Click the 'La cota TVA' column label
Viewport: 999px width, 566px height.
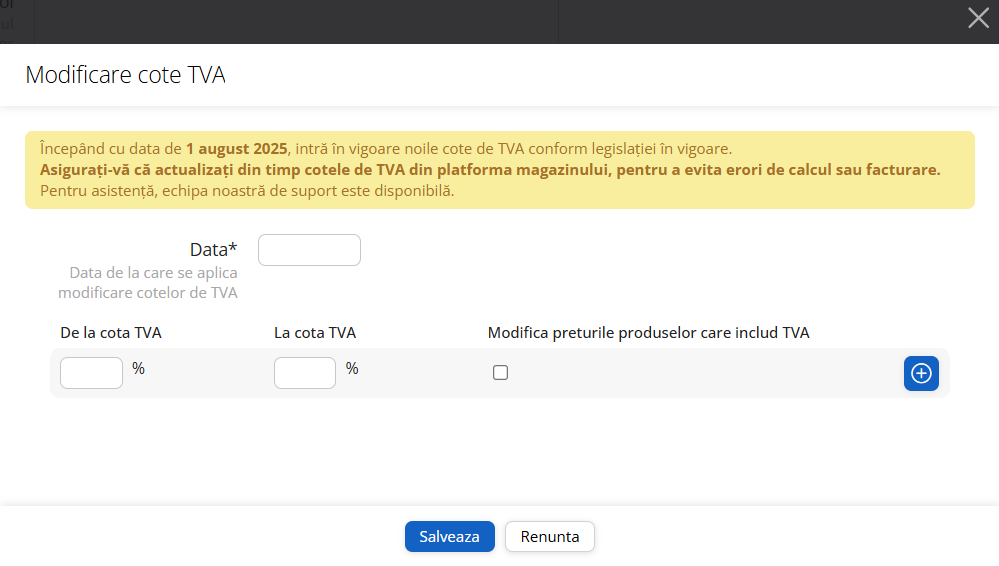[315, 333]
